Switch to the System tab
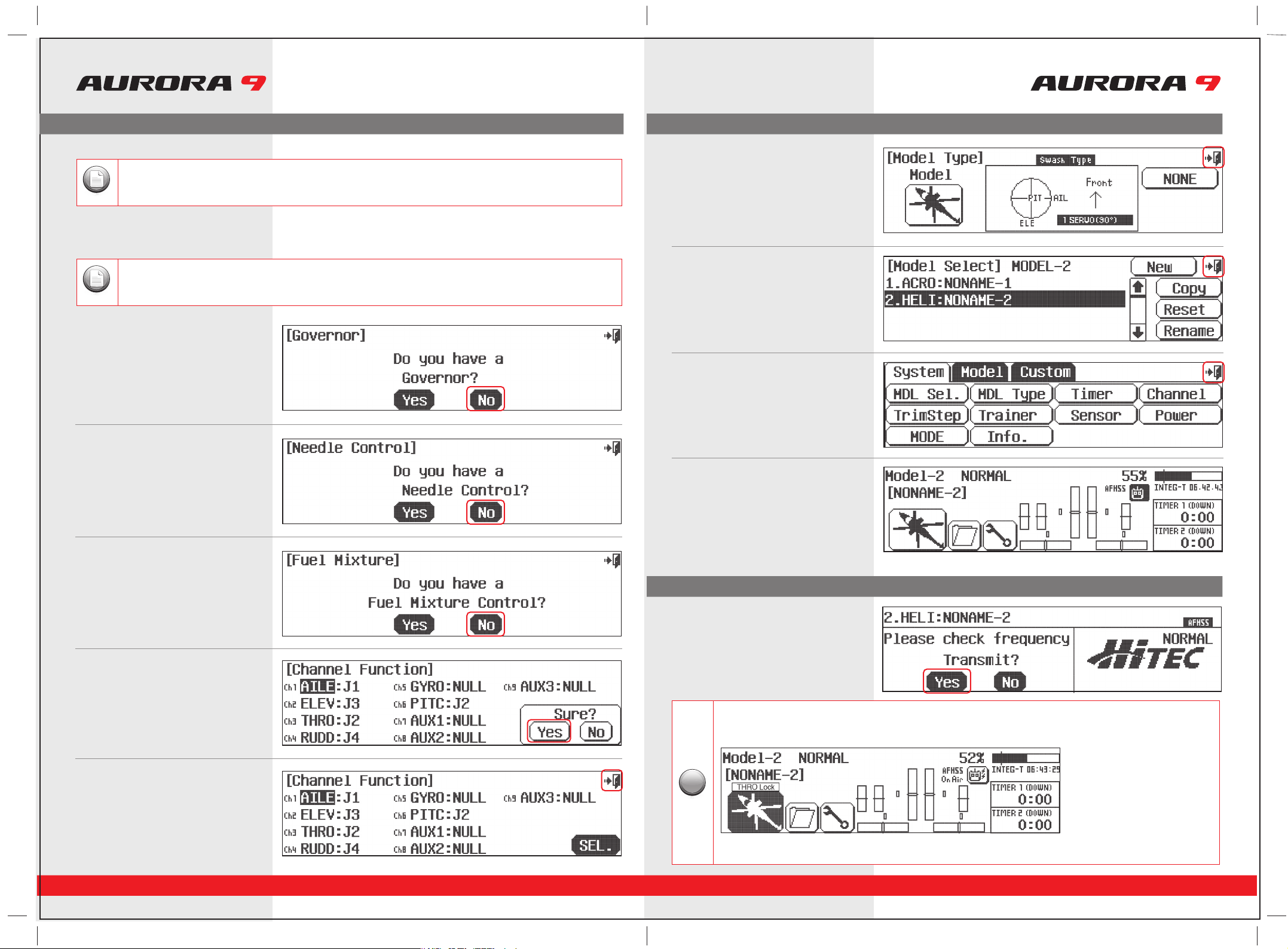This screenshot has width=1288, height=949. [918, 372]
